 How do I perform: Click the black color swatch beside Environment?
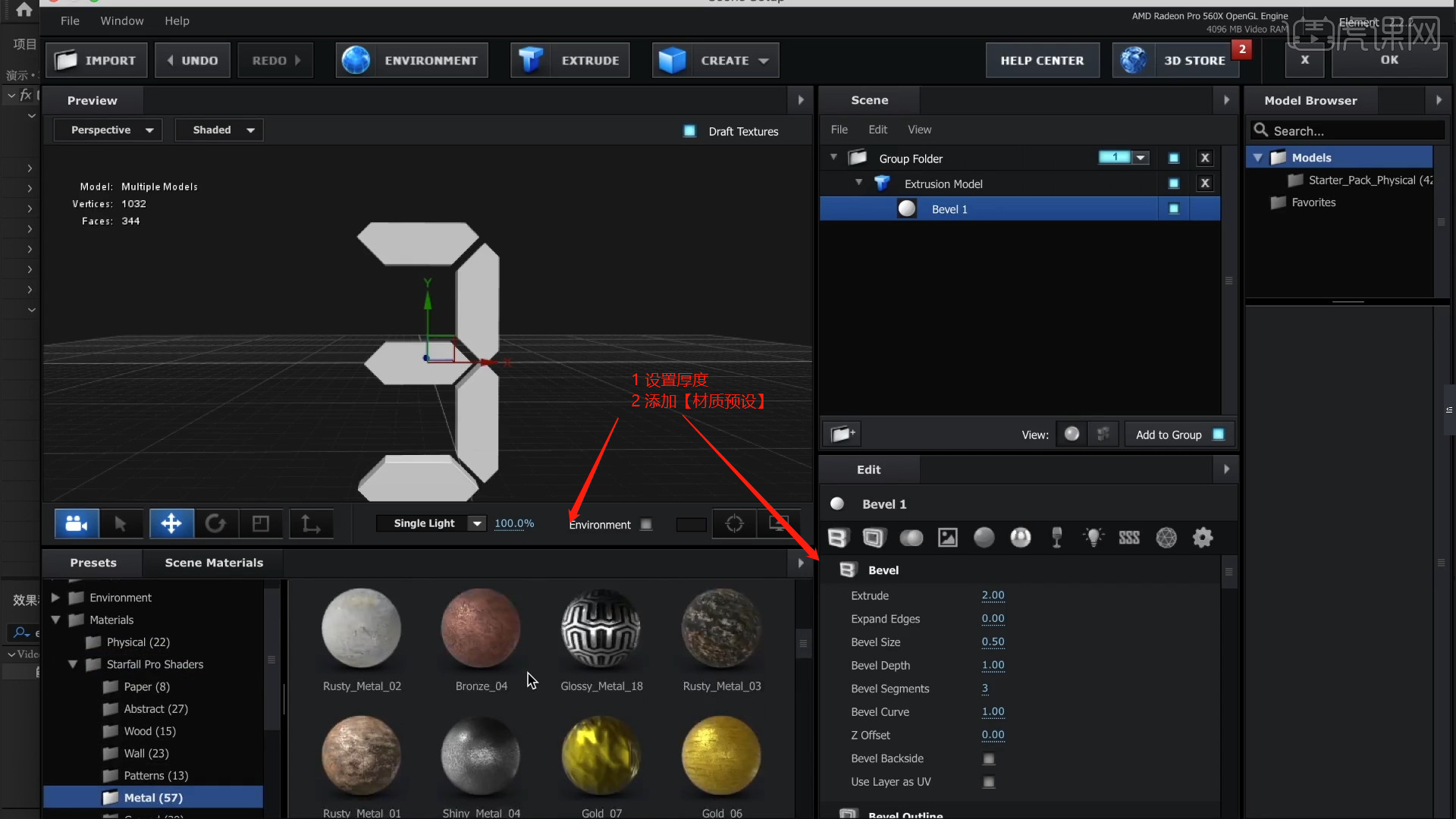(691, 524)
